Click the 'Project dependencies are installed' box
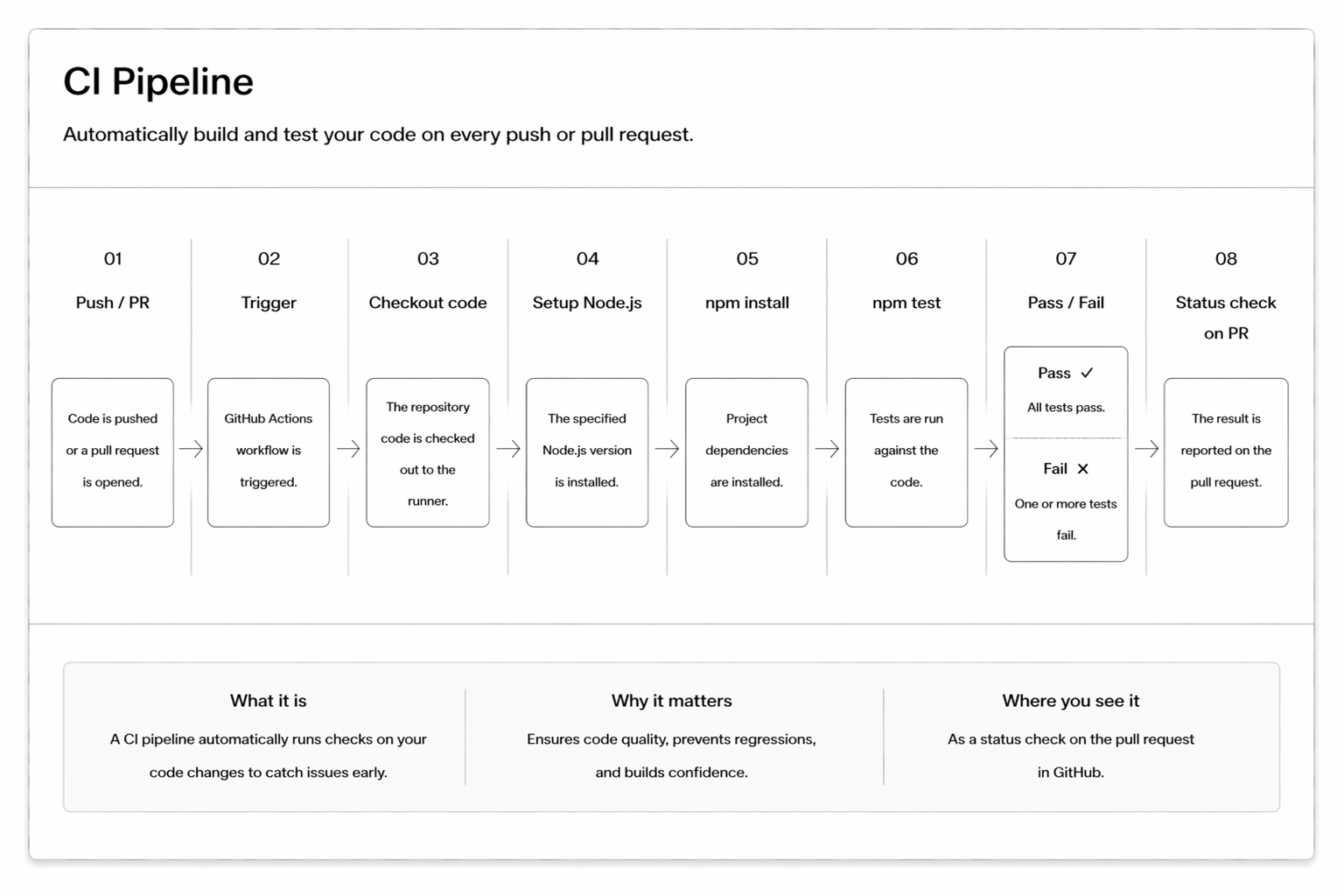 [x=746, y=452]
